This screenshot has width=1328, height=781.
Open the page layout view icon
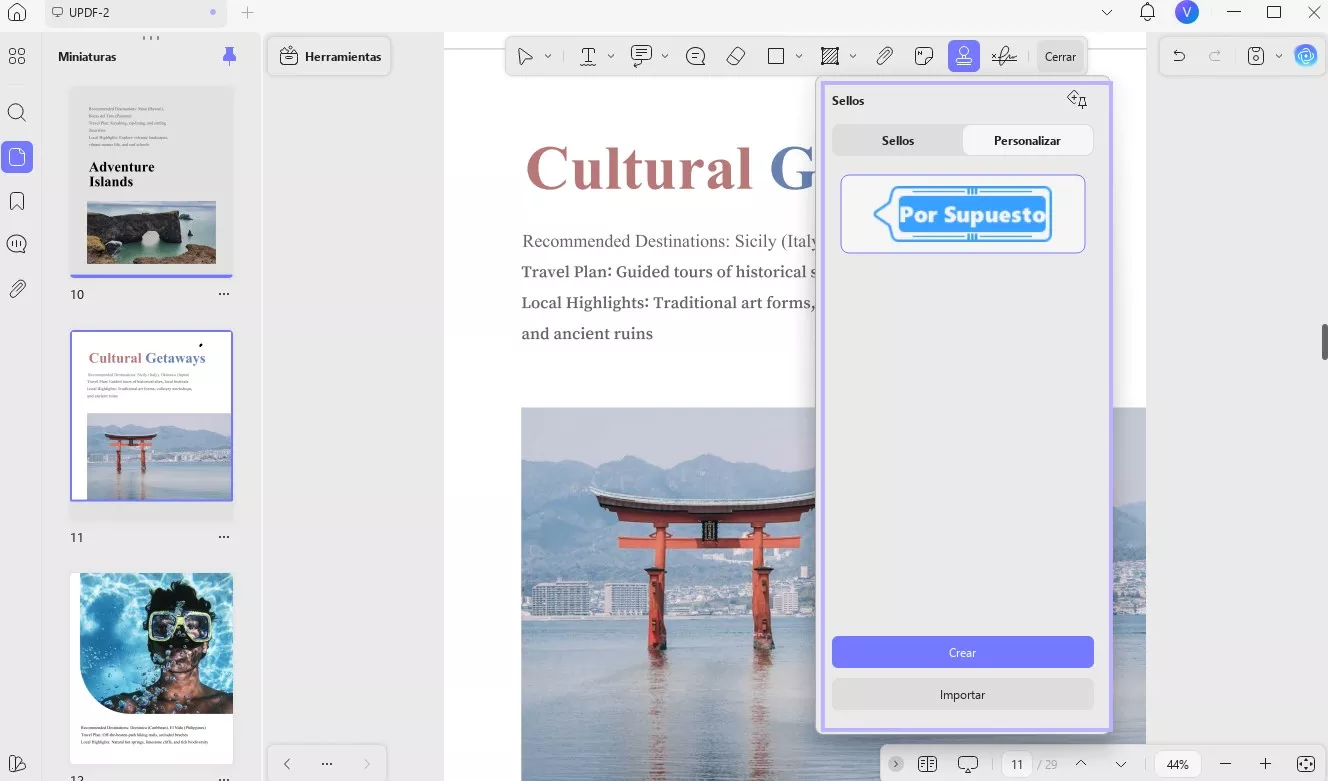927,764
